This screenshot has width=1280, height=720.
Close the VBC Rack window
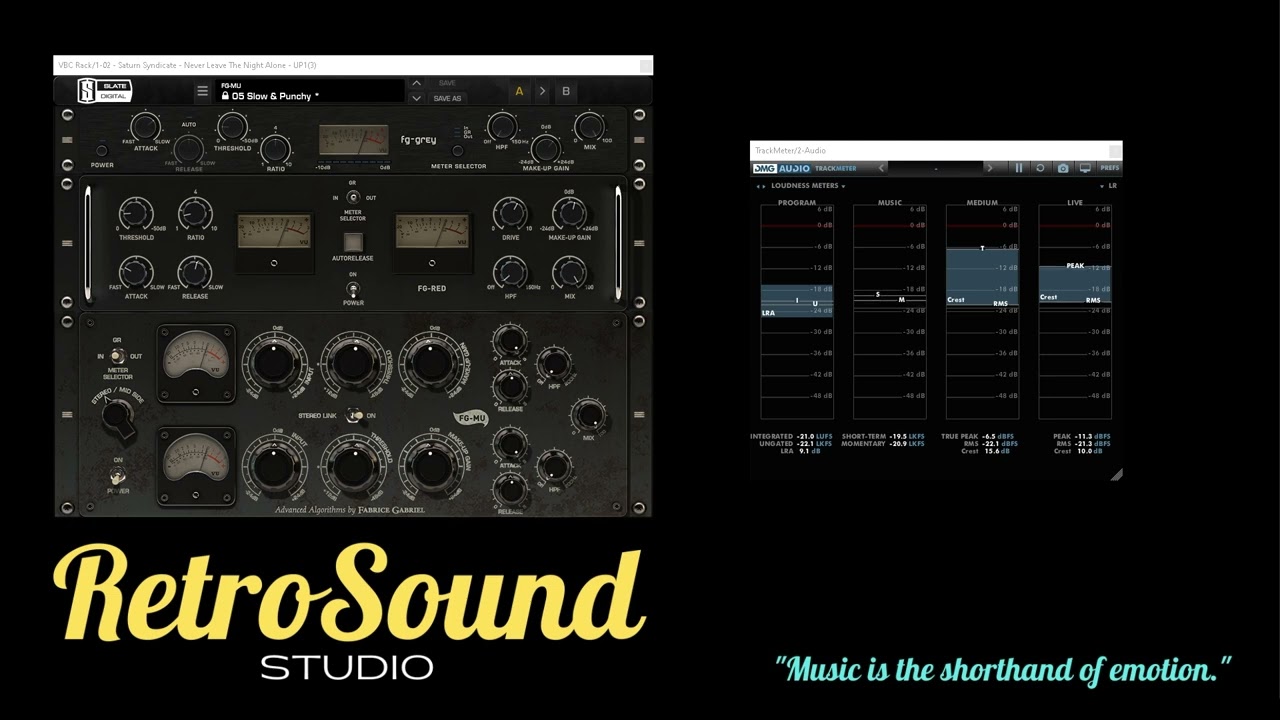coord(645,66)
